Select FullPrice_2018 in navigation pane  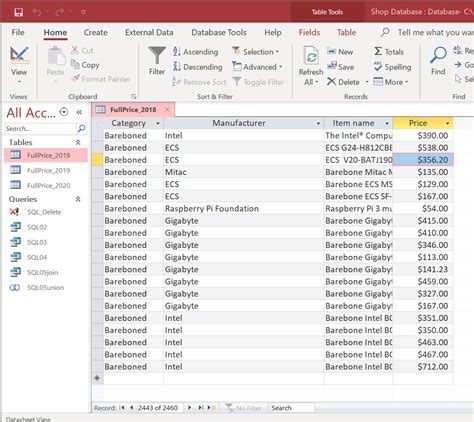point(46,155)
